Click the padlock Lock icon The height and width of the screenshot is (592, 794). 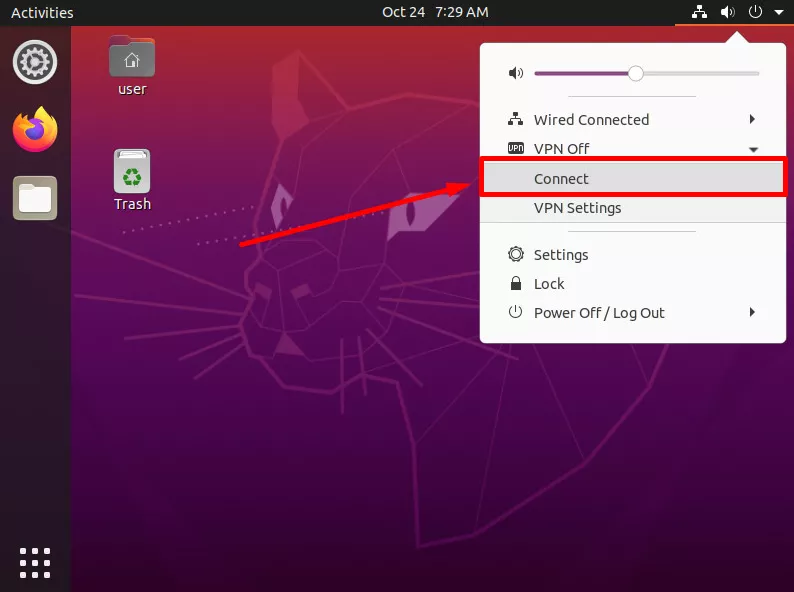(515, 283)
